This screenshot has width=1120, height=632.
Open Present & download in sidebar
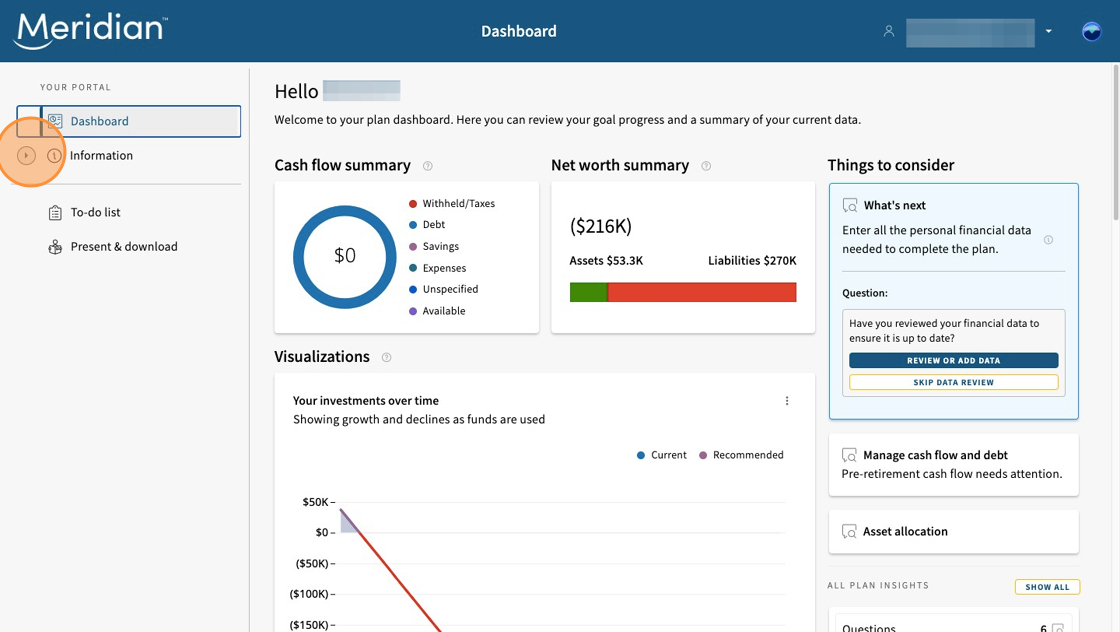coord(124,246)
